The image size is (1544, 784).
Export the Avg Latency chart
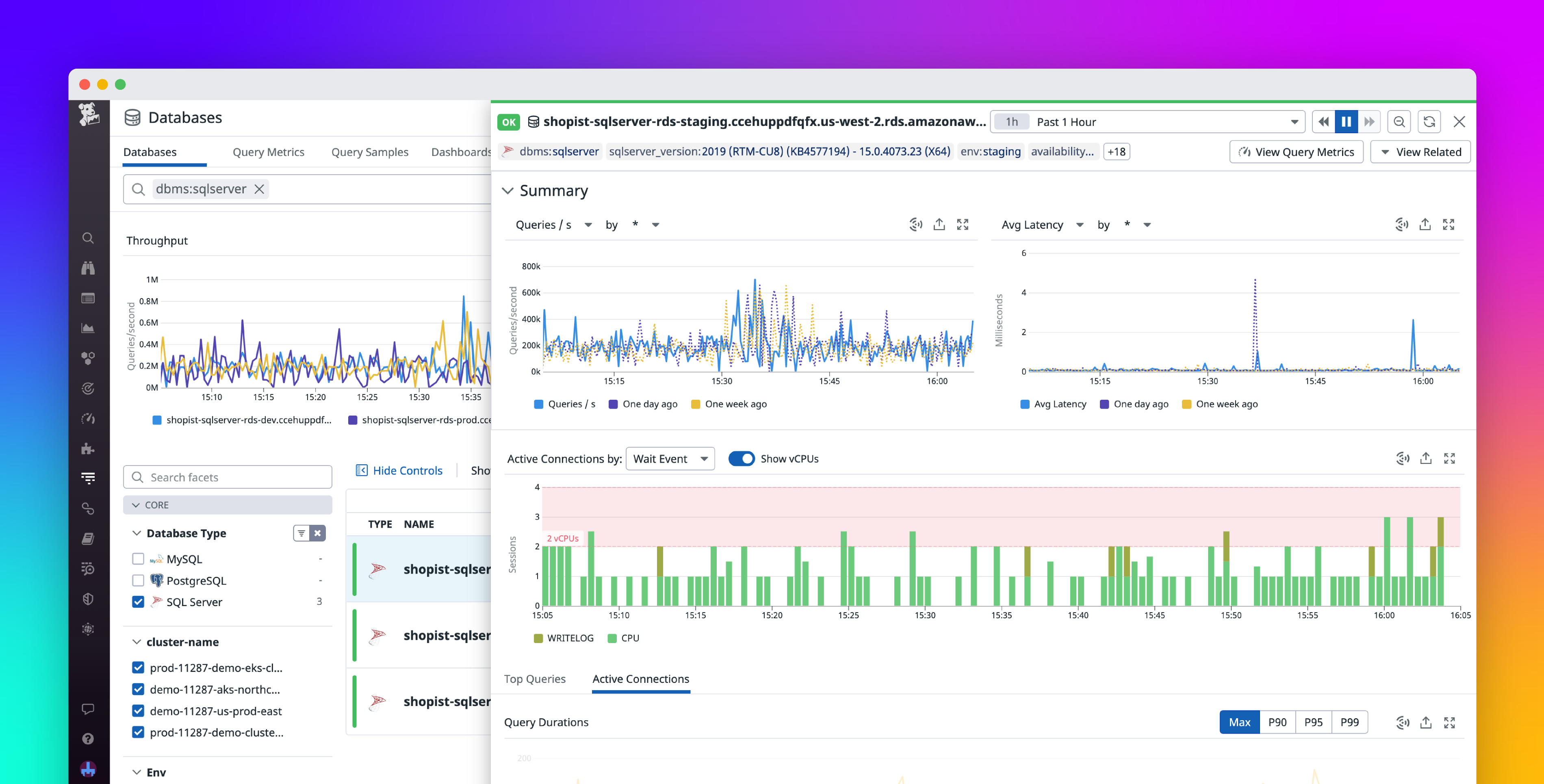click(1425, 224)
